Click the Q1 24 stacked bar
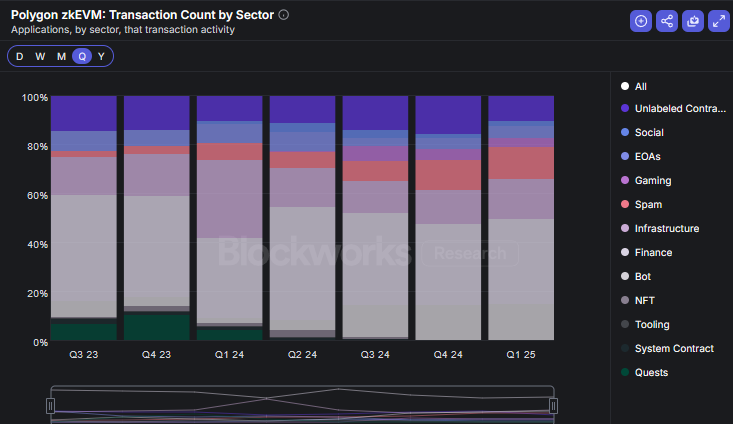 pyautogui.click(x=230, y=218)
